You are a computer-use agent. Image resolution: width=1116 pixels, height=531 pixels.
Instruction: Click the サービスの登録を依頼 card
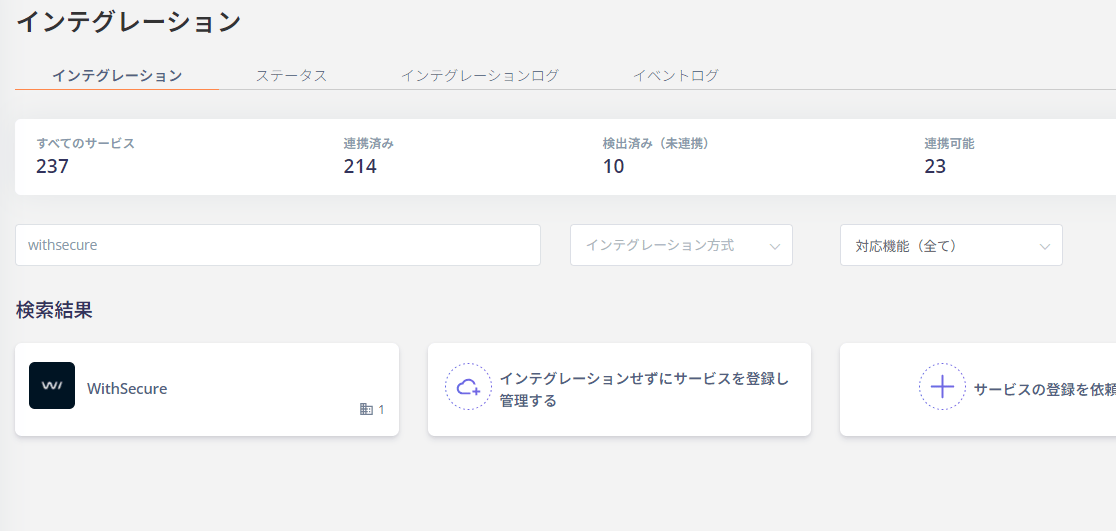[x=978, y=389]
